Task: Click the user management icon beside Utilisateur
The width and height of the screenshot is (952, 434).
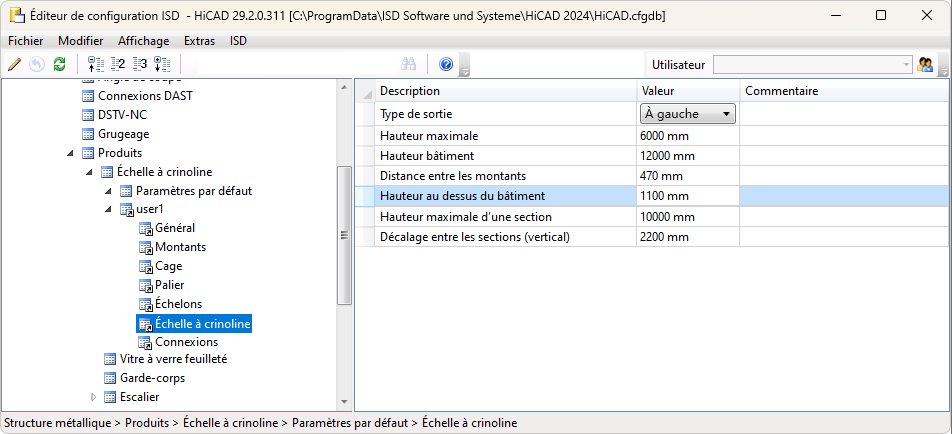Action: [x=925, y=64]
